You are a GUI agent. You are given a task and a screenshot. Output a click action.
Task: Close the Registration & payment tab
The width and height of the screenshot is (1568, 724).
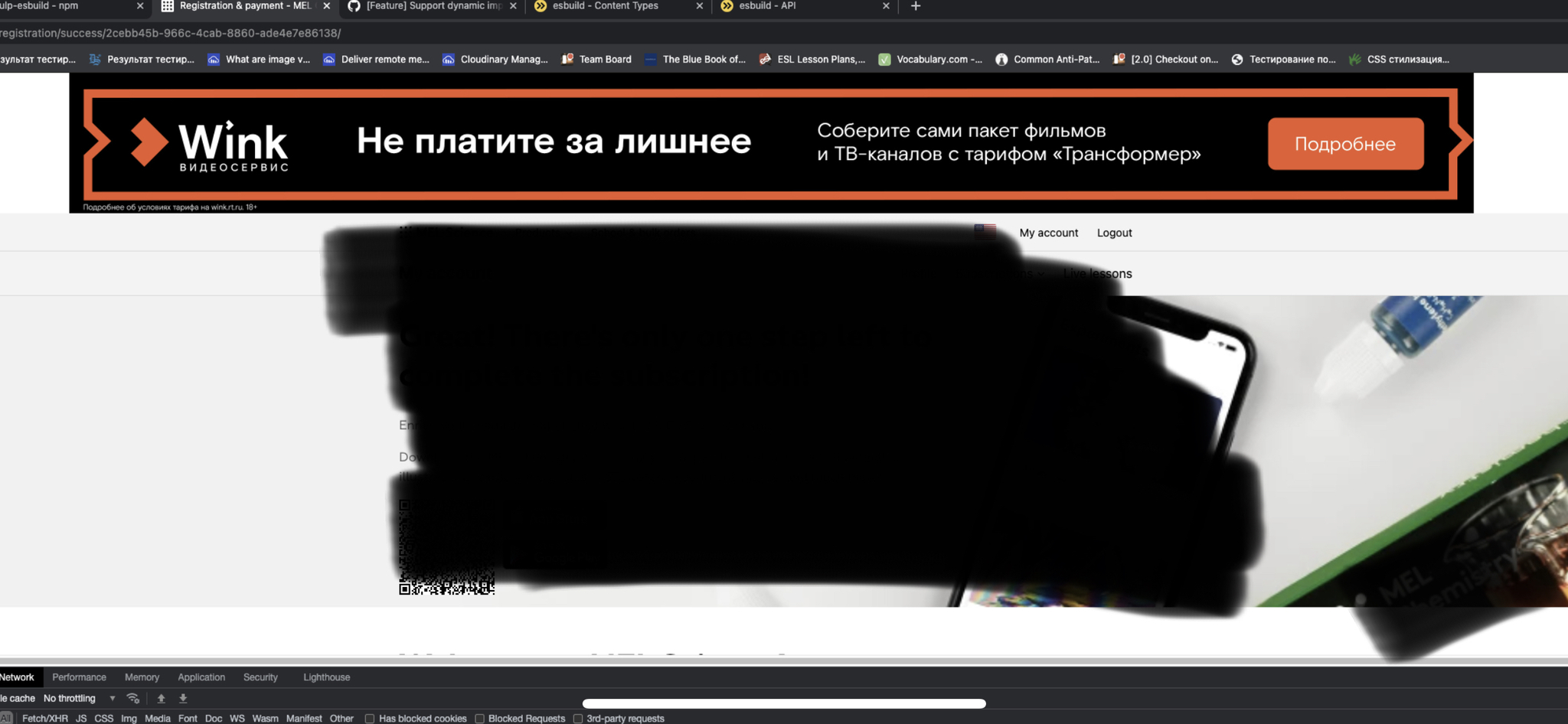coord(327,6)
